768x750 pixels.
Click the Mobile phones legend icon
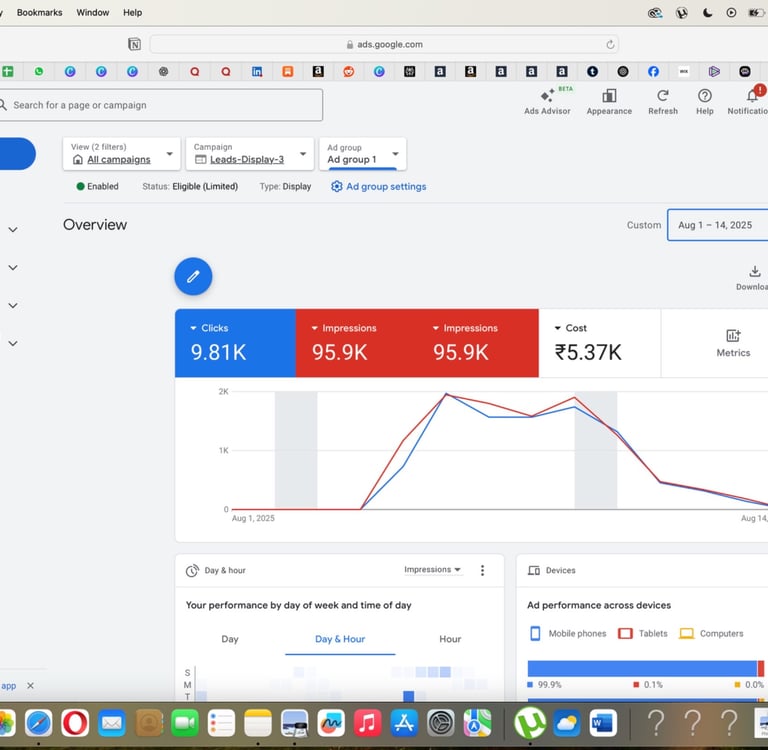[535, 633]
